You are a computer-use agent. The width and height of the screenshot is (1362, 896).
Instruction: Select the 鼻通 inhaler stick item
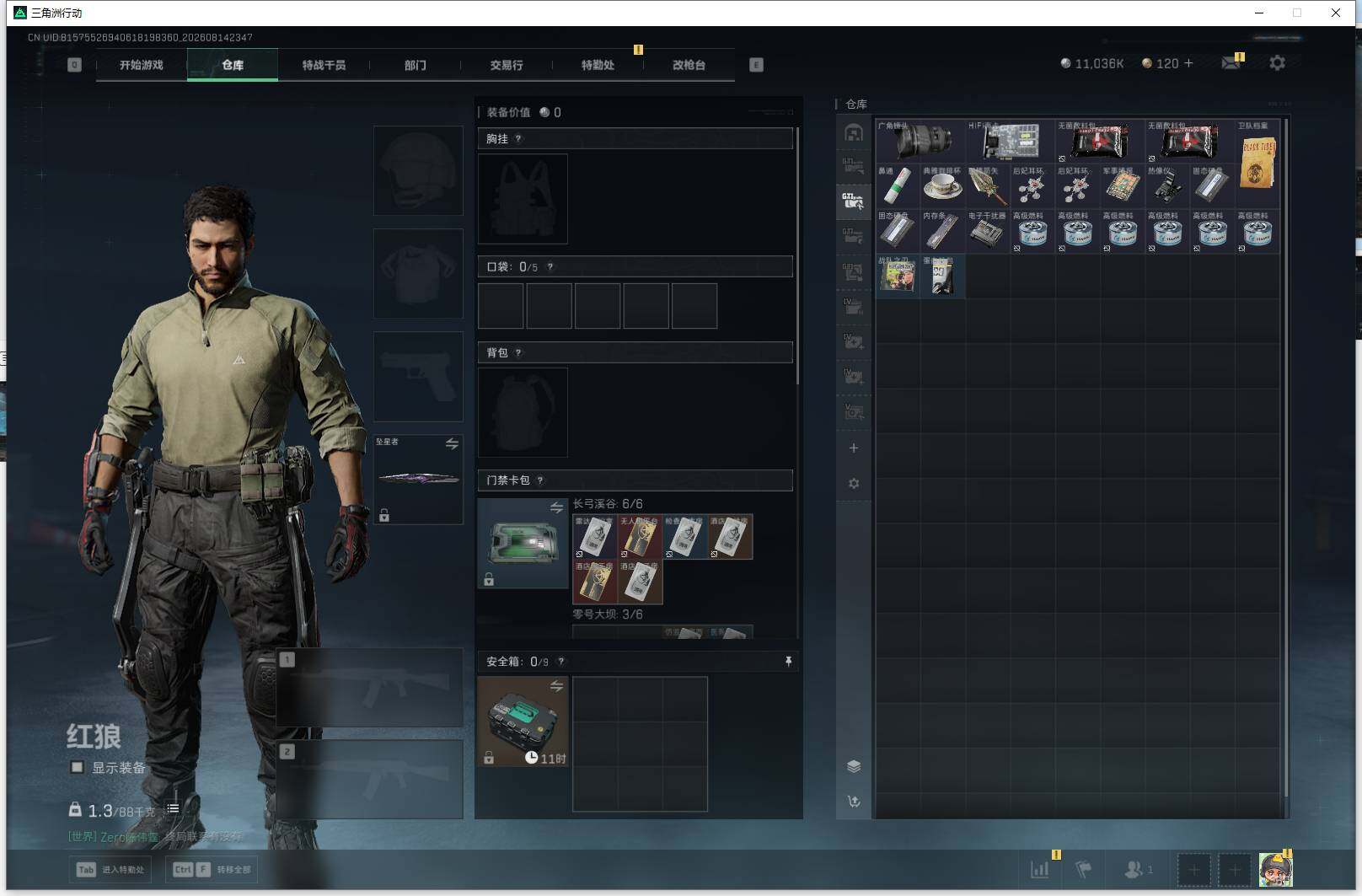[x=898, y=186]
